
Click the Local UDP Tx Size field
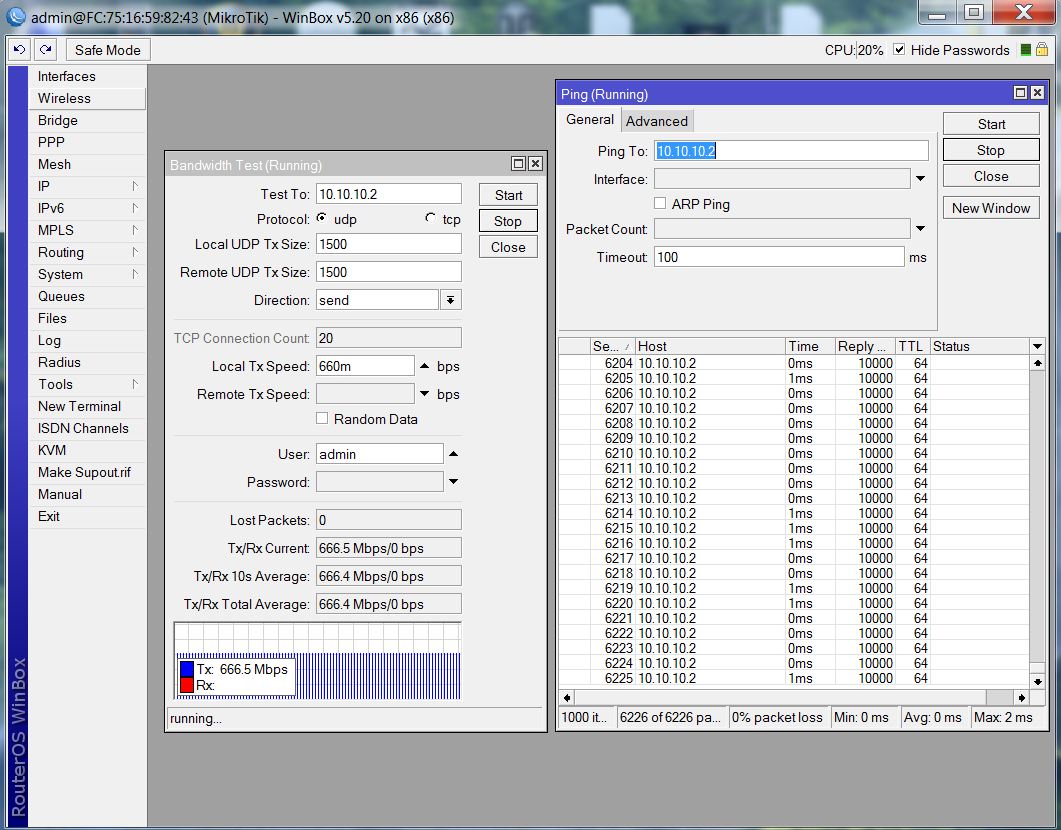388,244
